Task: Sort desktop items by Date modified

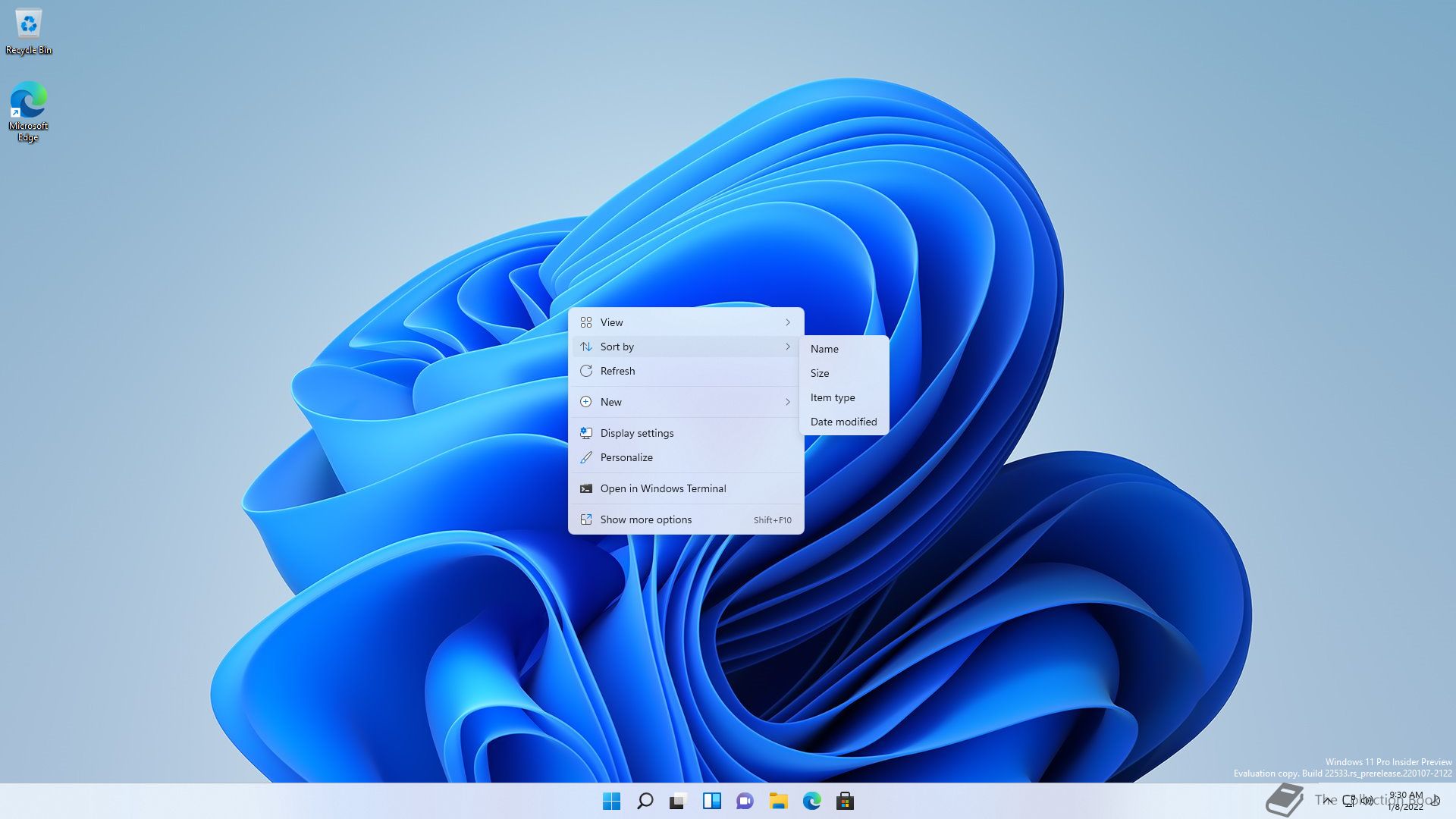Action: click(844, 422)
